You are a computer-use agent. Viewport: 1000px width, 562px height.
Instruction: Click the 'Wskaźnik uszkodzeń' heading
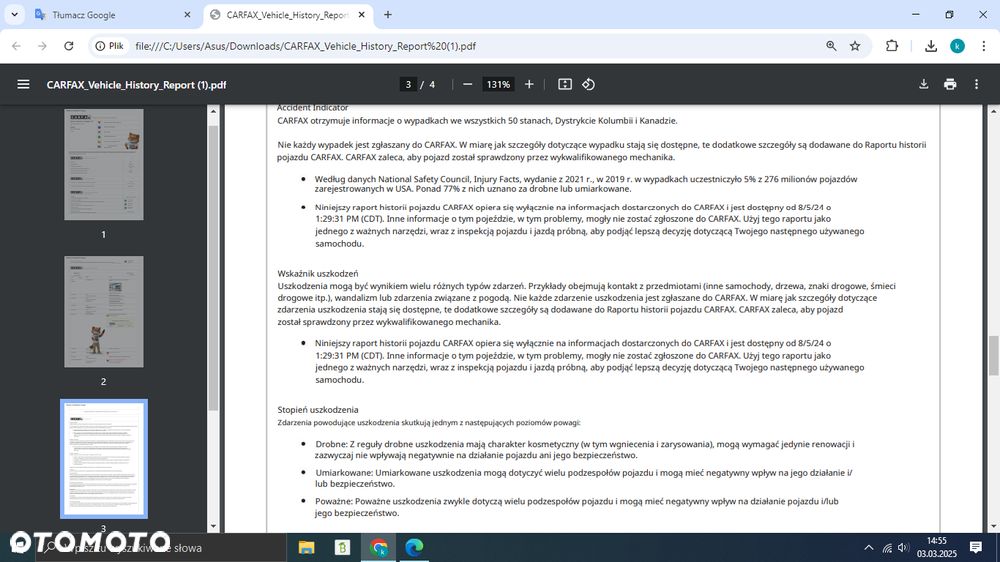click(318, 274)
